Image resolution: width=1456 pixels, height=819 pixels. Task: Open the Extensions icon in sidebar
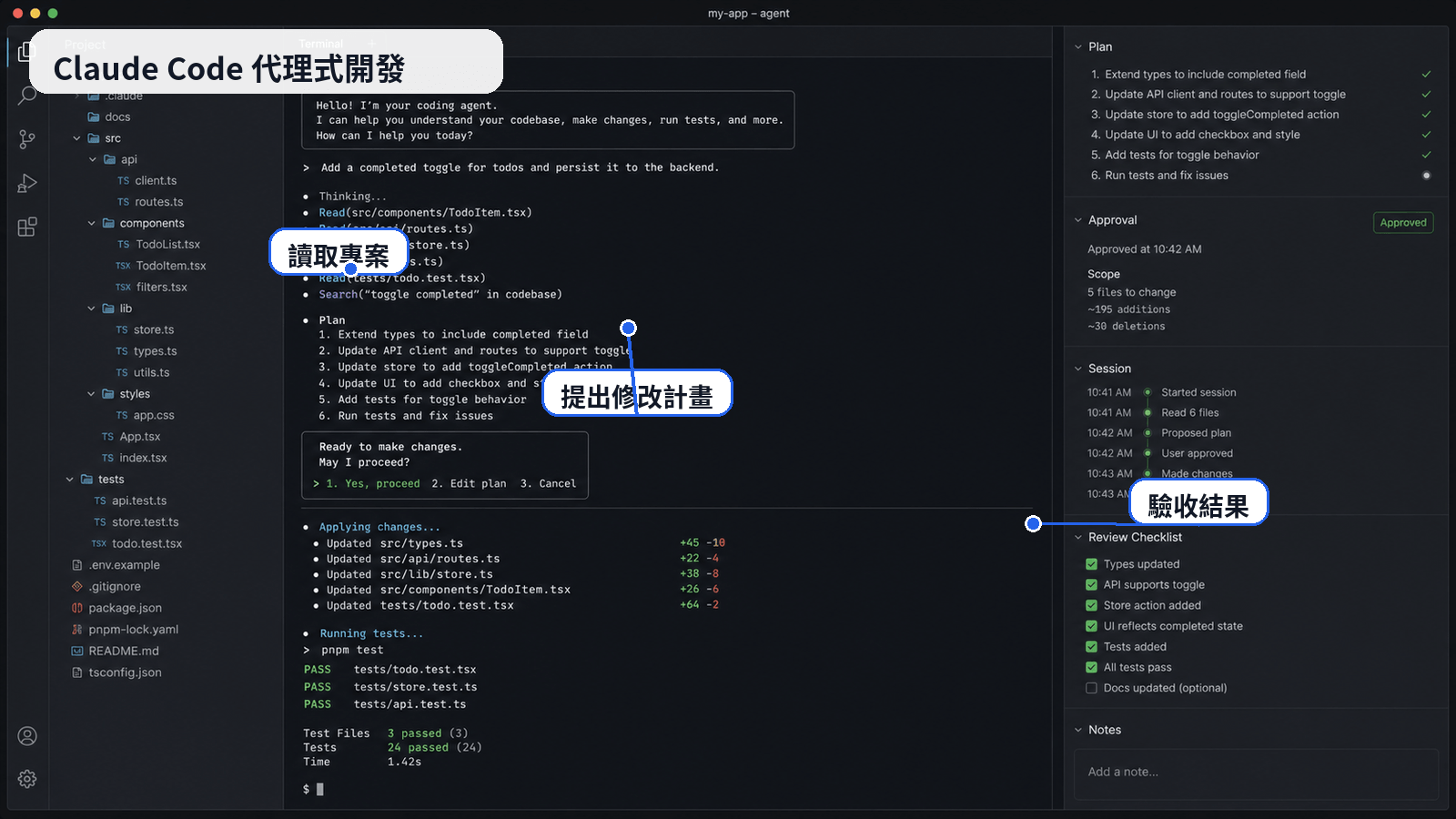(27, 227)
